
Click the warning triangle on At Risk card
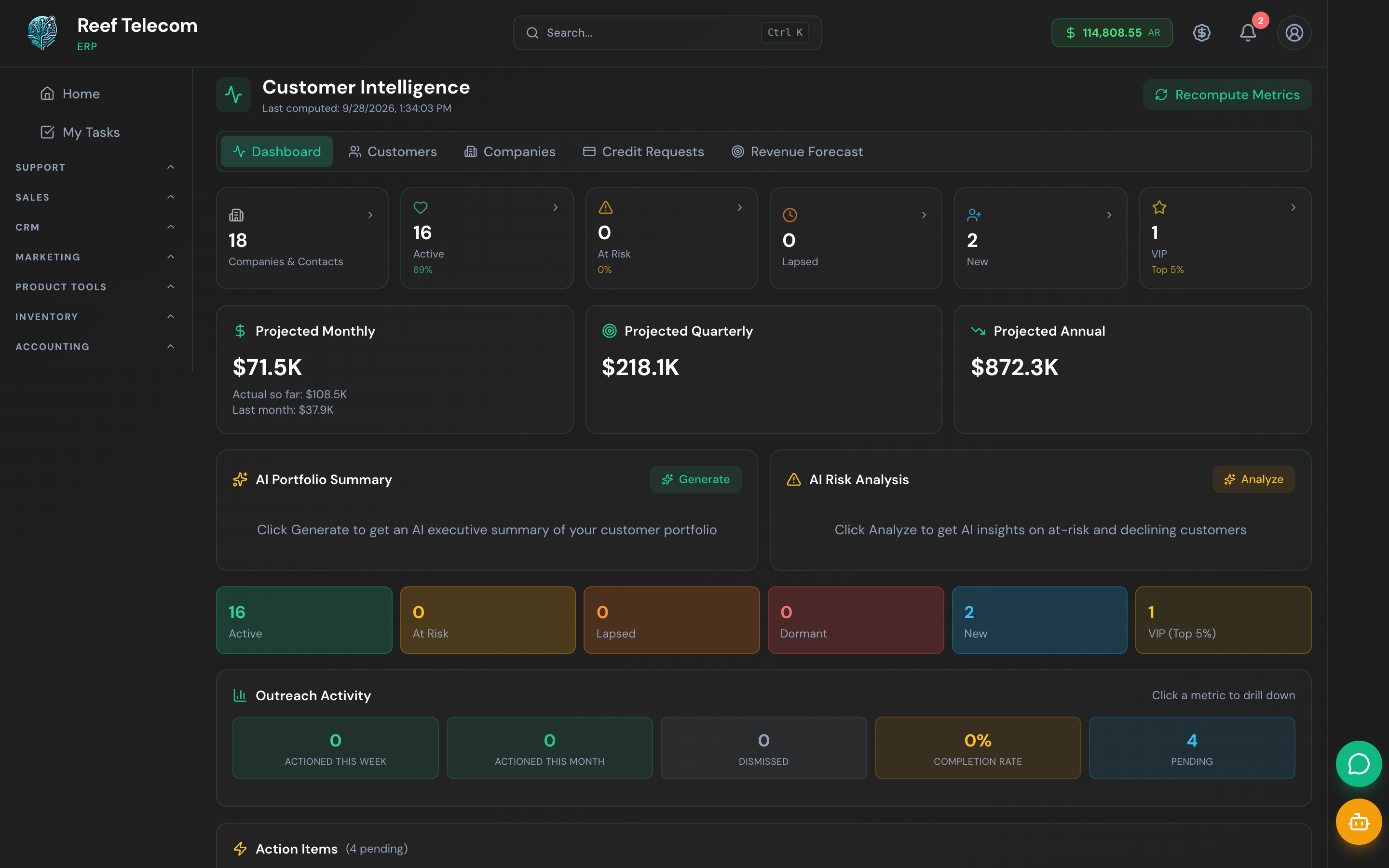pyautogui.click(x=606, y=207)
